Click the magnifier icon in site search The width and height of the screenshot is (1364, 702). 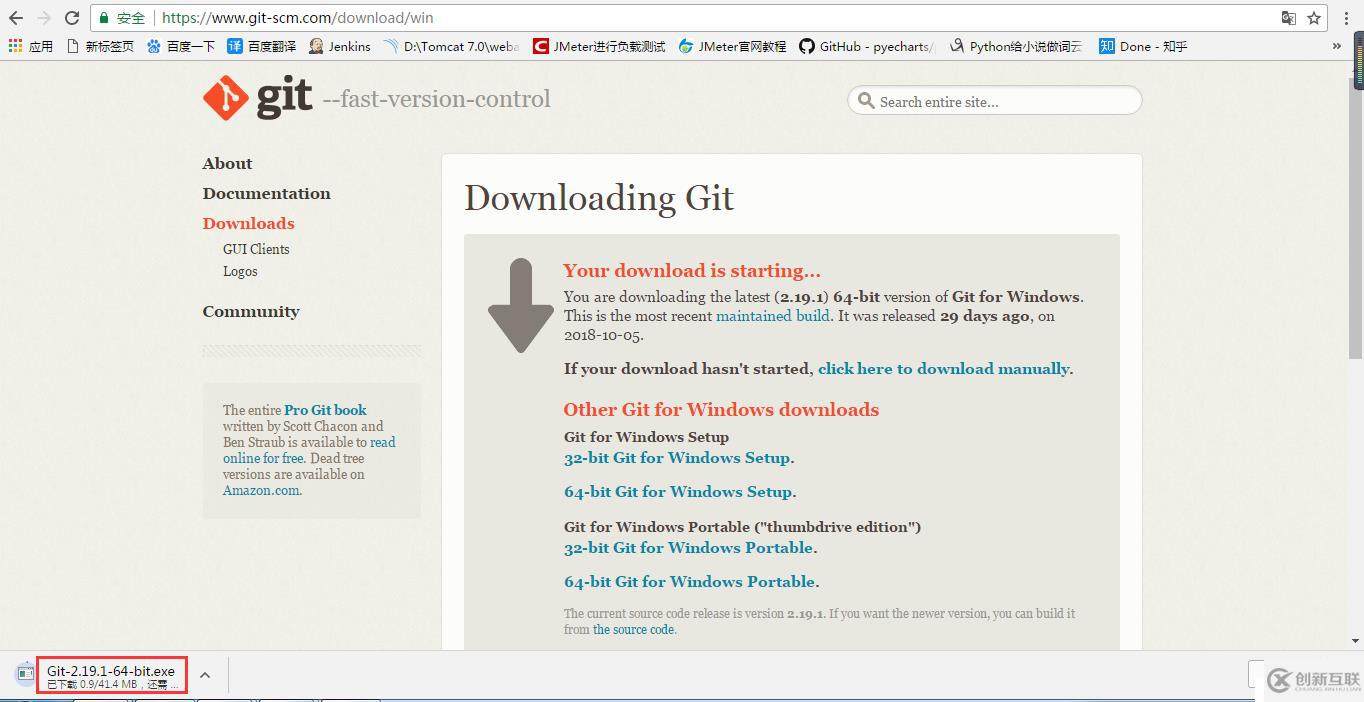click(x=865, y=101)
